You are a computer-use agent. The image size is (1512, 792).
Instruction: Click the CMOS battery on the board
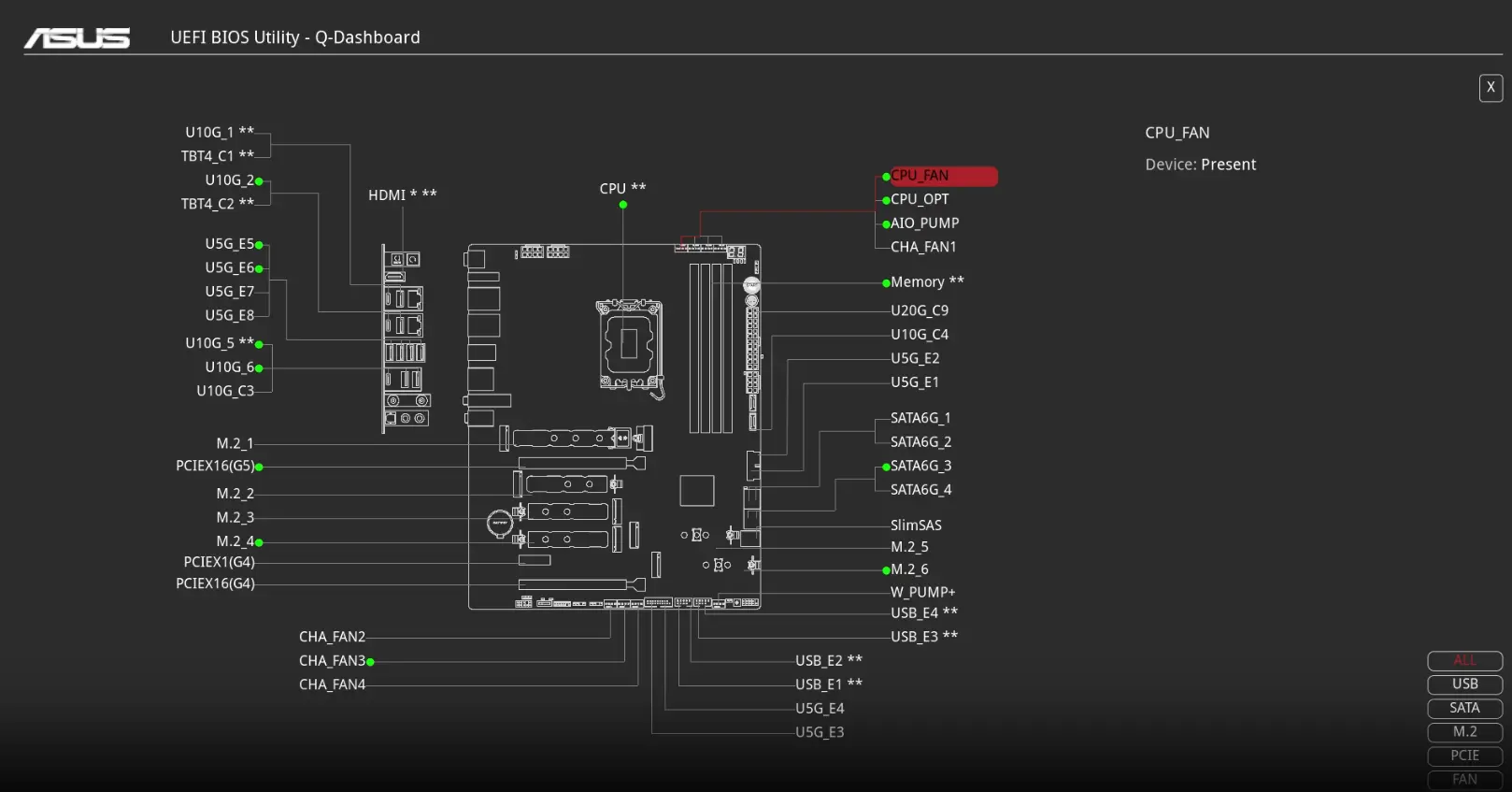500,523
